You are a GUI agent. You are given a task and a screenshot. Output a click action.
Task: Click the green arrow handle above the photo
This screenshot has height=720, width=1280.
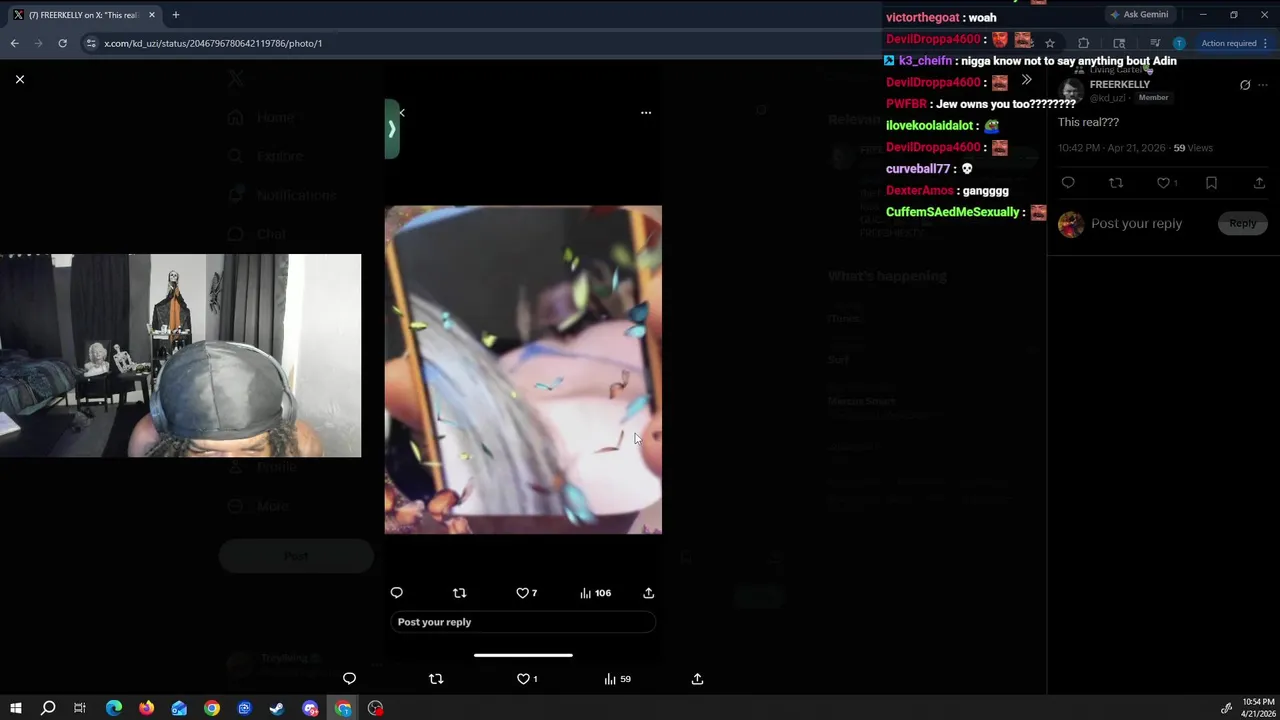[392, 129]
